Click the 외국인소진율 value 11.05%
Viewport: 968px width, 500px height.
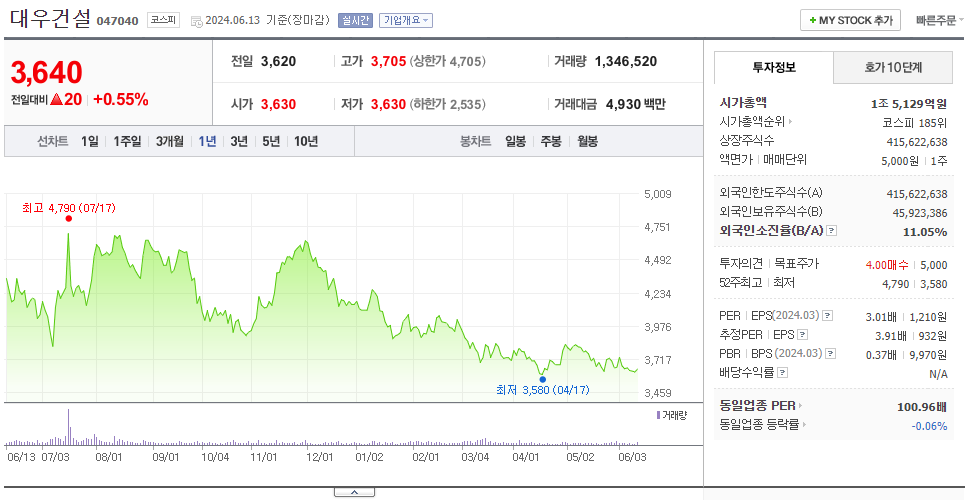pyautogui.click(x=925, y=231)
